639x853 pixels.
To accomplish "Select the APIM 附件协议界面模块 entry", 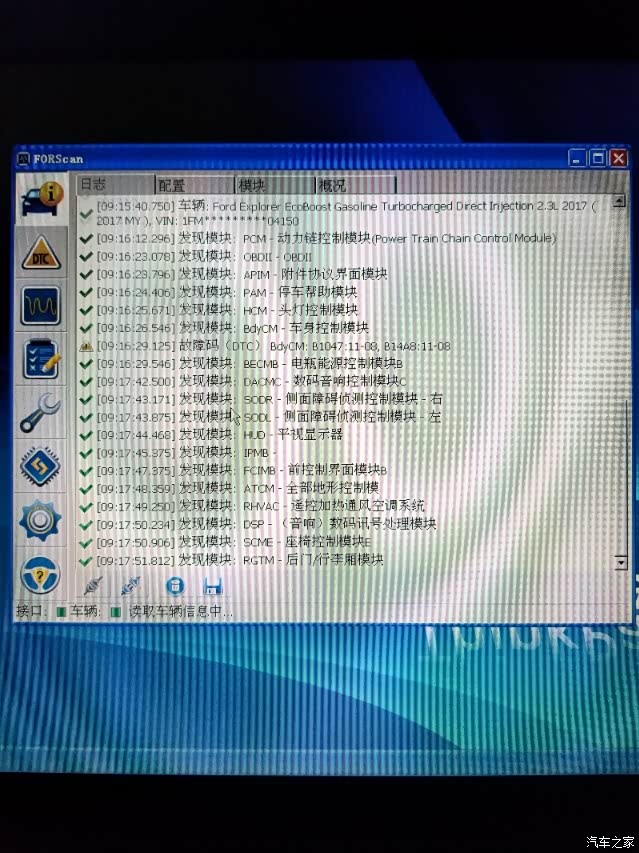I will coord(242,274).
